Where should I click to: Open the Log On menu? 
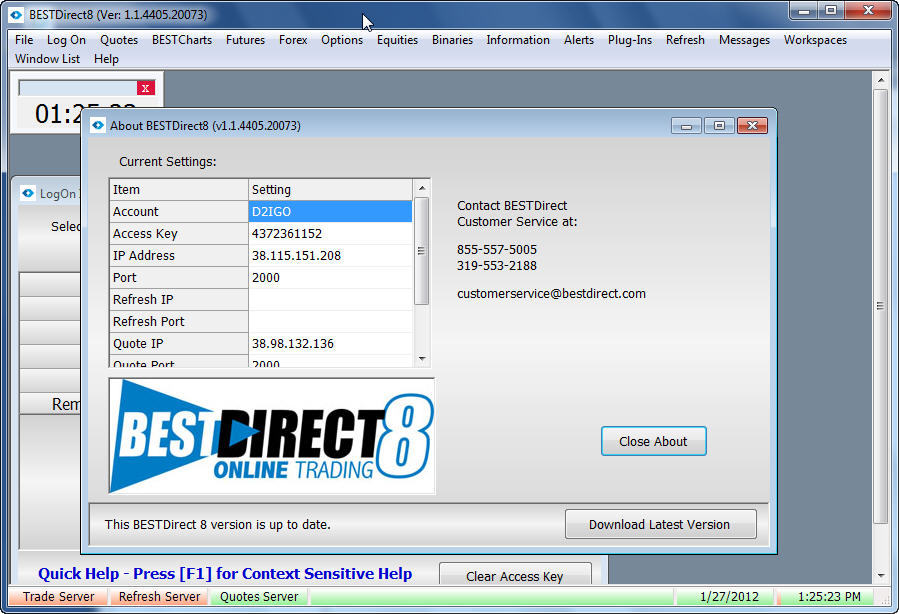point(67,40)
